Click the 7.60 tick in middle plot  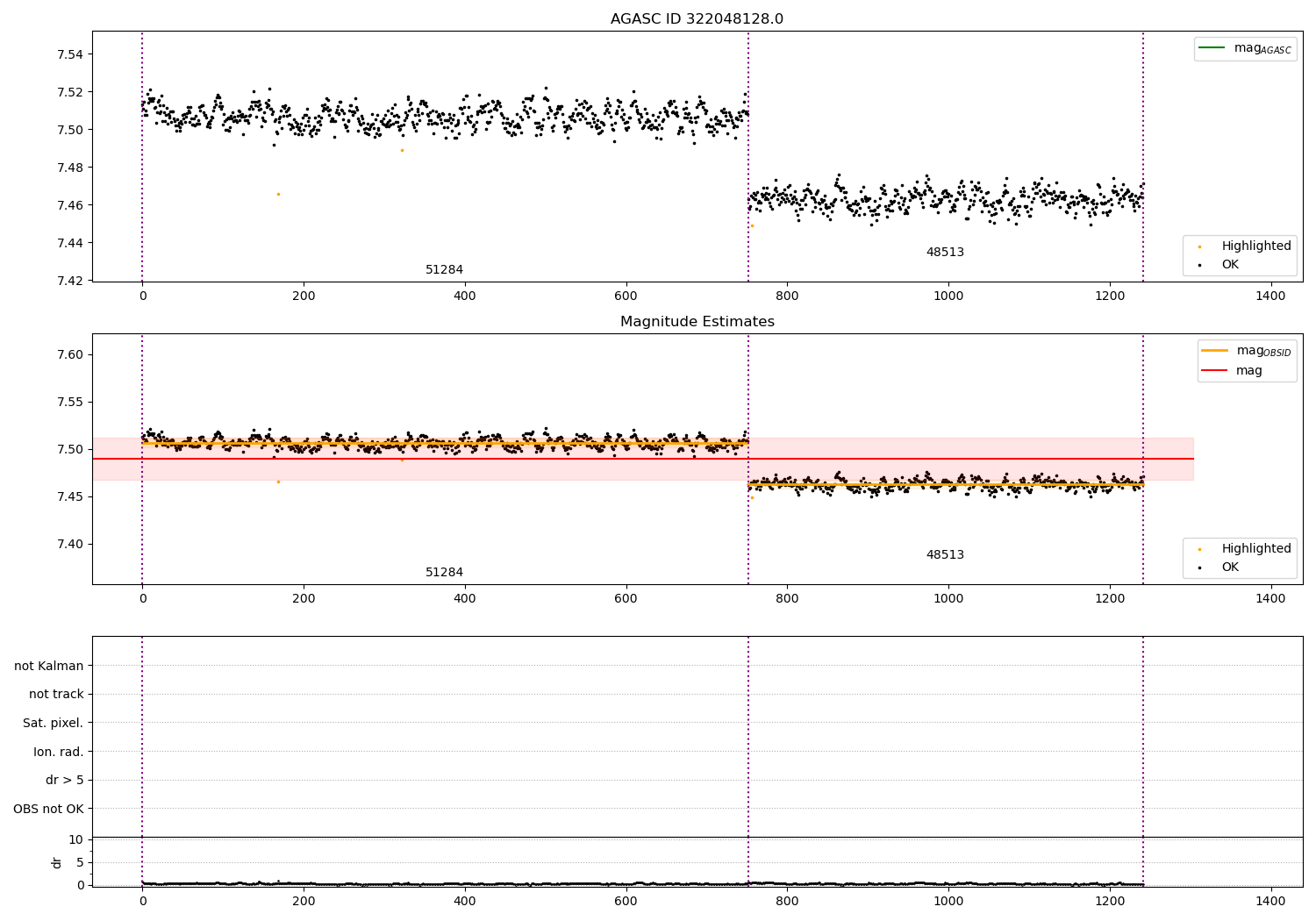[70, 355]
